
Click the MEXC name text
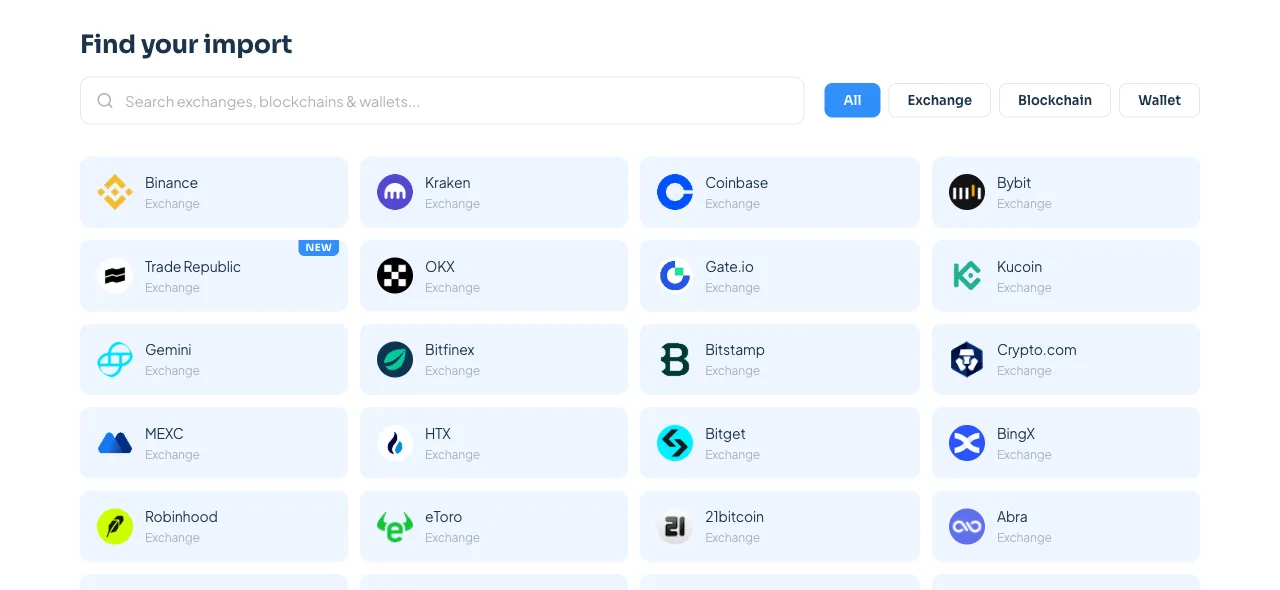coord(164,434)
